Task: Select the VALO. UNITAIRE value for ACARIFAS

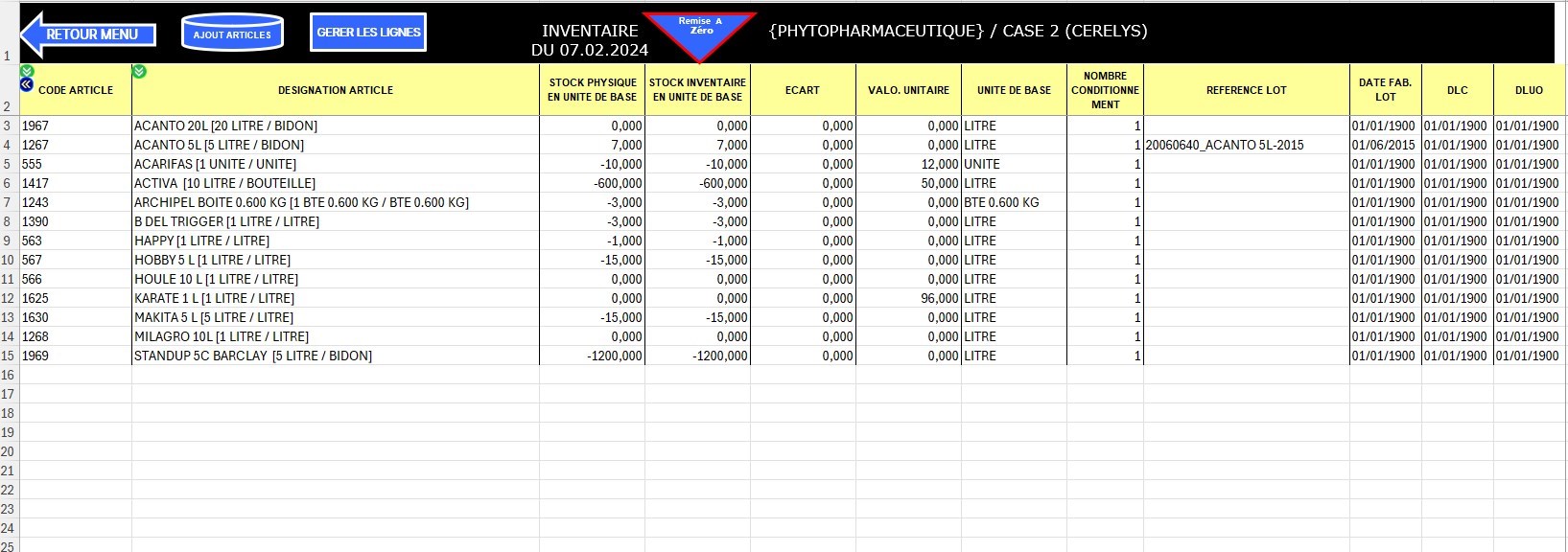Action: [x=907, y=164]
